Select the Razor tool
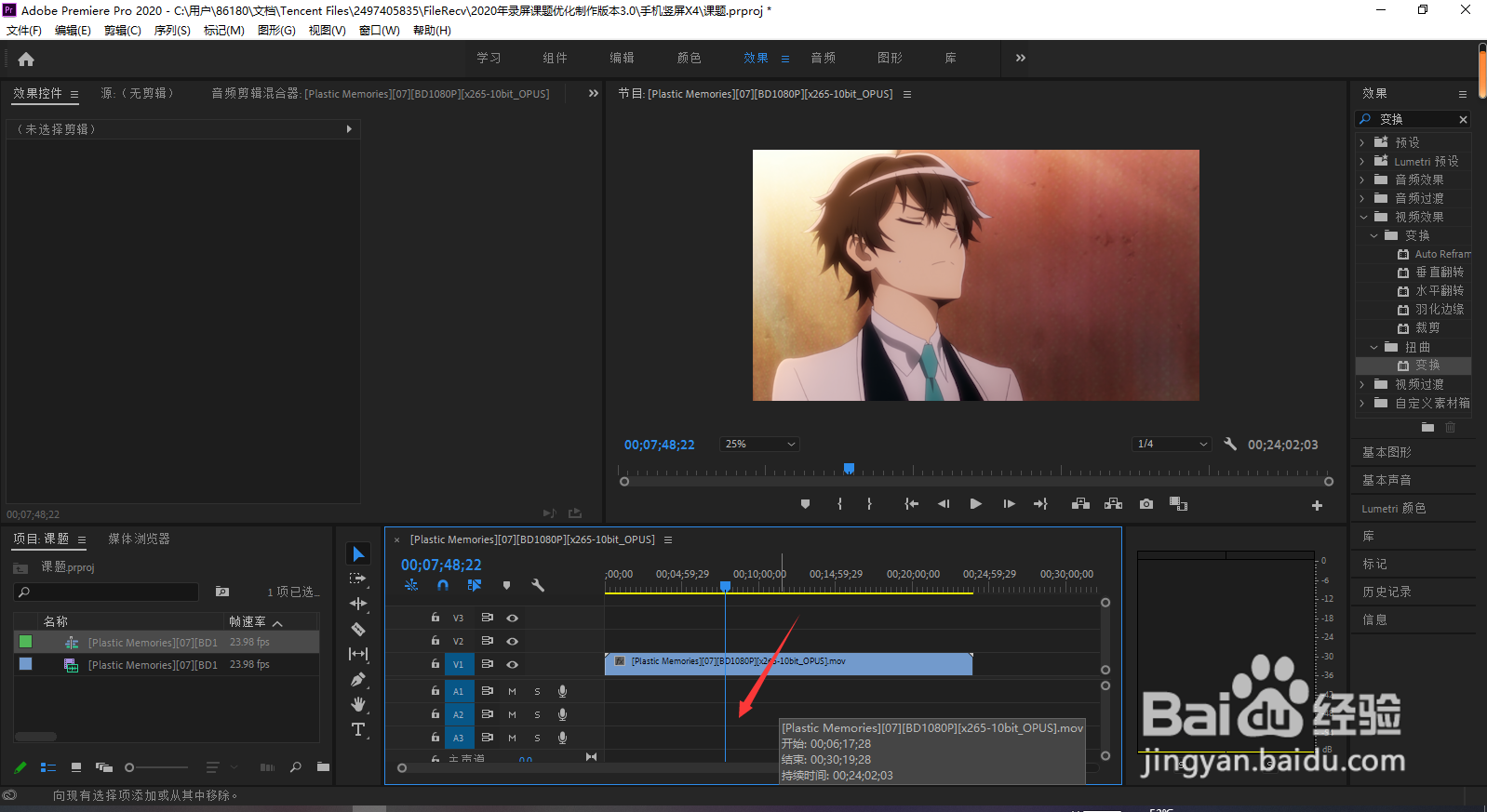The height and width of the screenshot is (812, 1487). 358,629
